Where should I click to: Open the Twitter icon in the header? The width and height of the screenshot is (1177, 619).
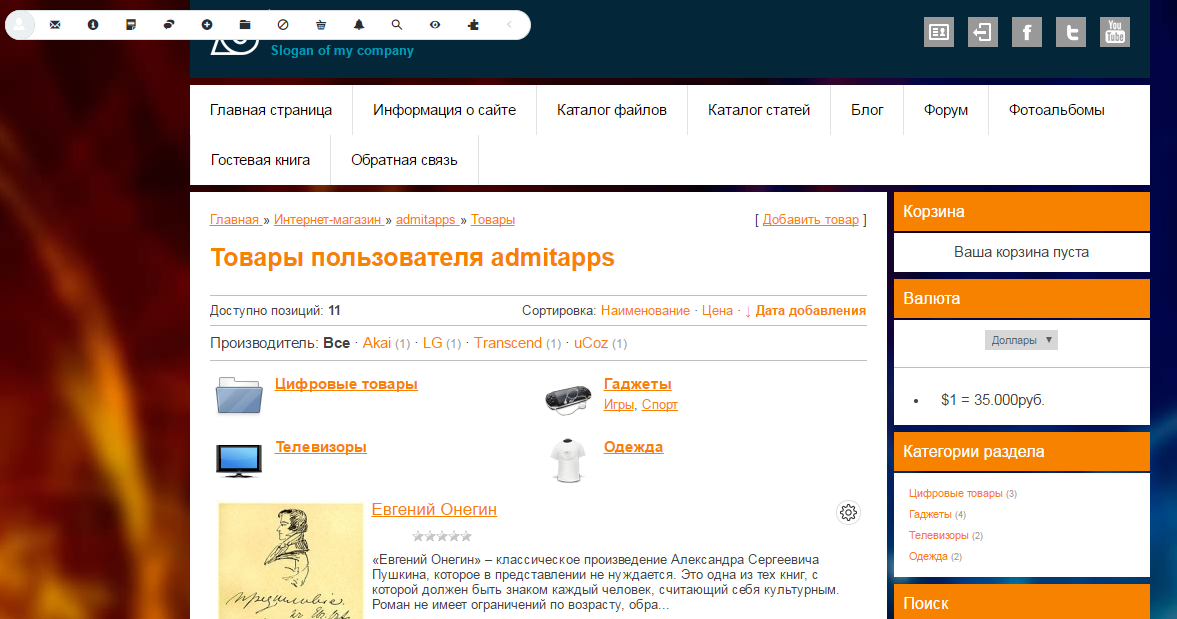pyautogui.click(x=1070, y=31)
